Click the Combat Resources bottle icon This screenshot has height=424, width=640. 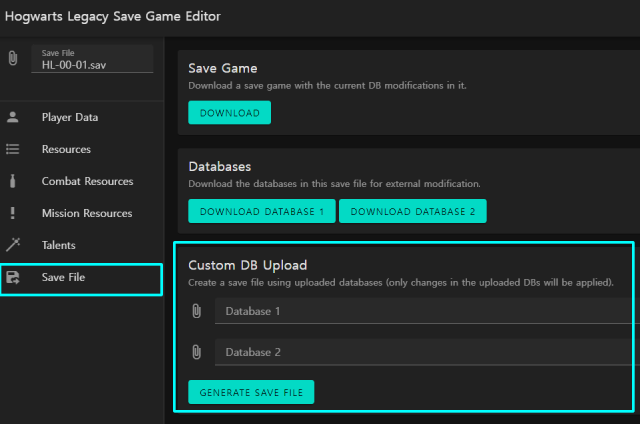click(x=13, y=181)
